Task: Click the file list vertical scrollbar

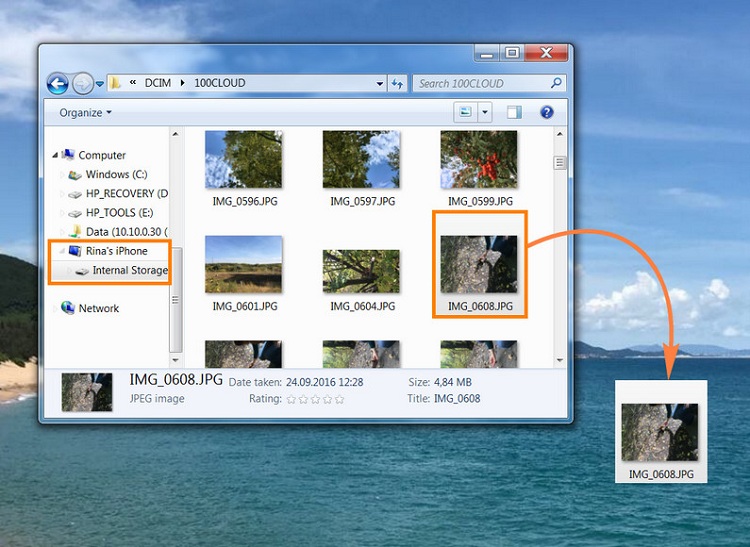Action: click(x=561, y=250)
